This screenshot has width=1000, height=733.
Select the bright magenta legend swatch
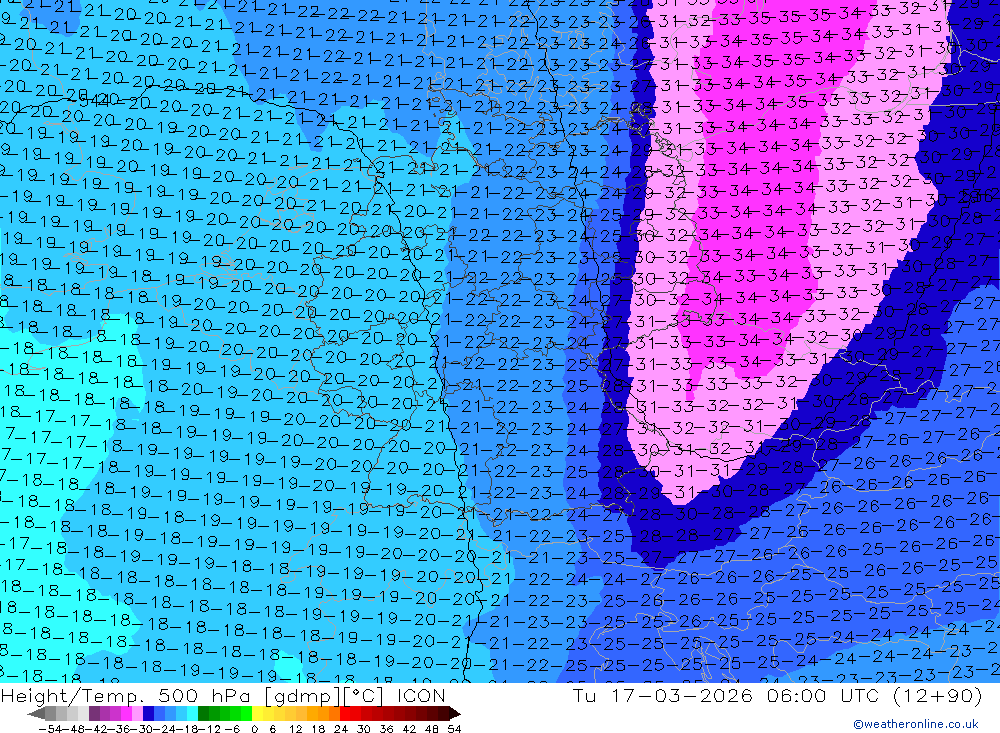point(126,714)
